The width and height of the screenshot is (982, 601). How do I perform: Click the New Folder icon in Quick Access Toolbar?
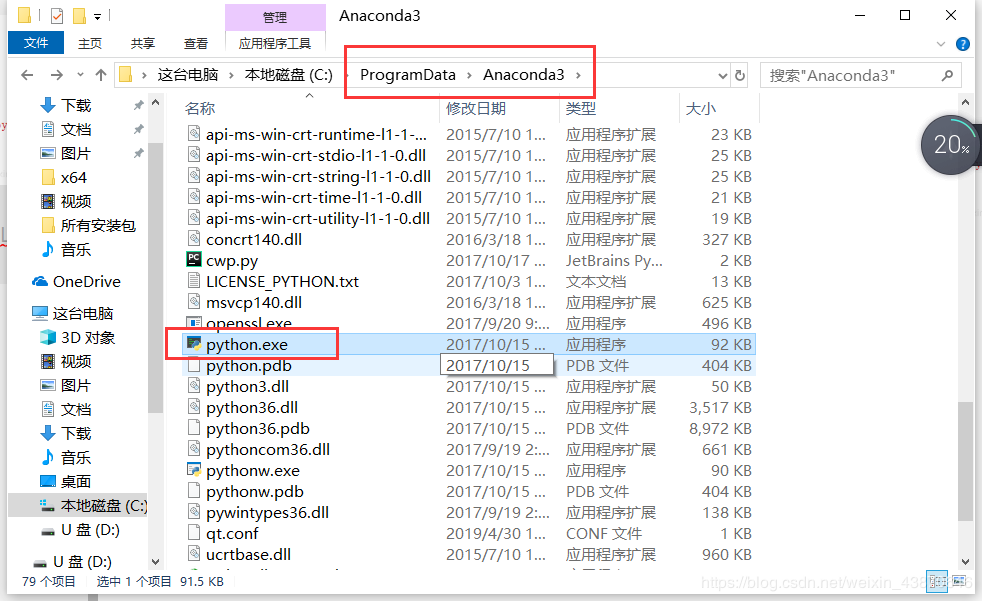pos(79,15)
